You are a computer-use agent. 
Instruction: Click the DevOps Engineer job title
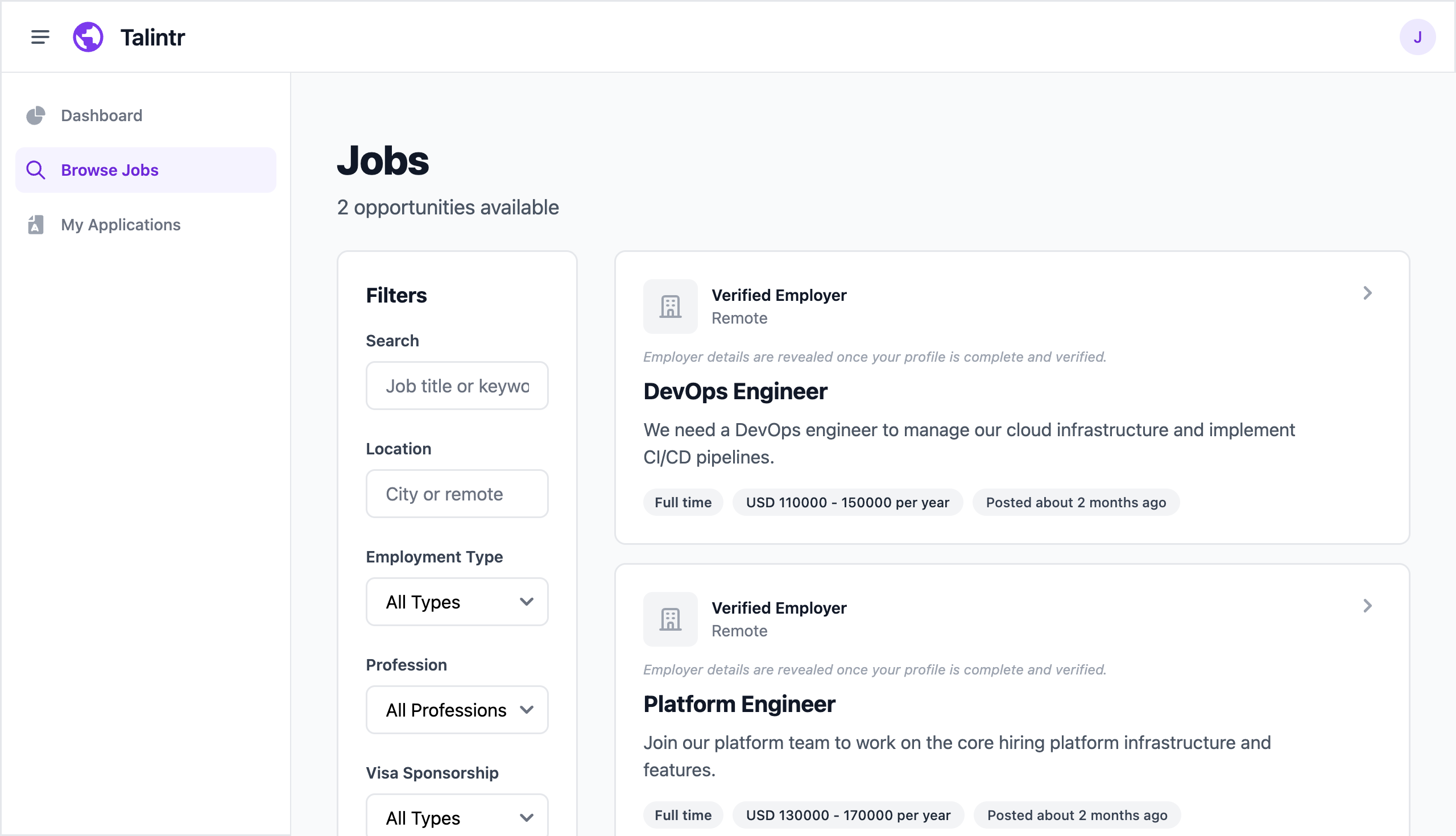pyautogui.click(x=735, y=392)
